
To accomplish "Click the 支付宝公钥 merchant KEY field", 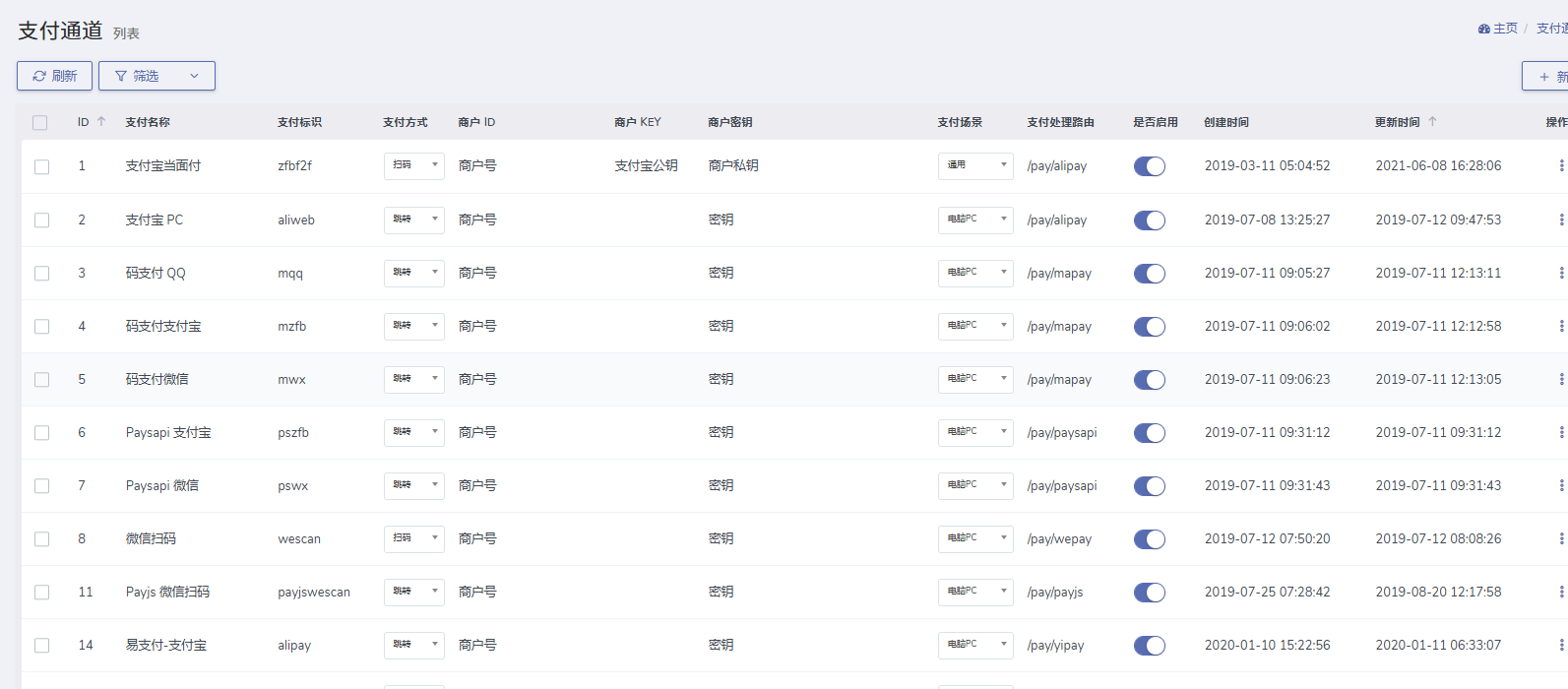I will [x=646, y=166].
